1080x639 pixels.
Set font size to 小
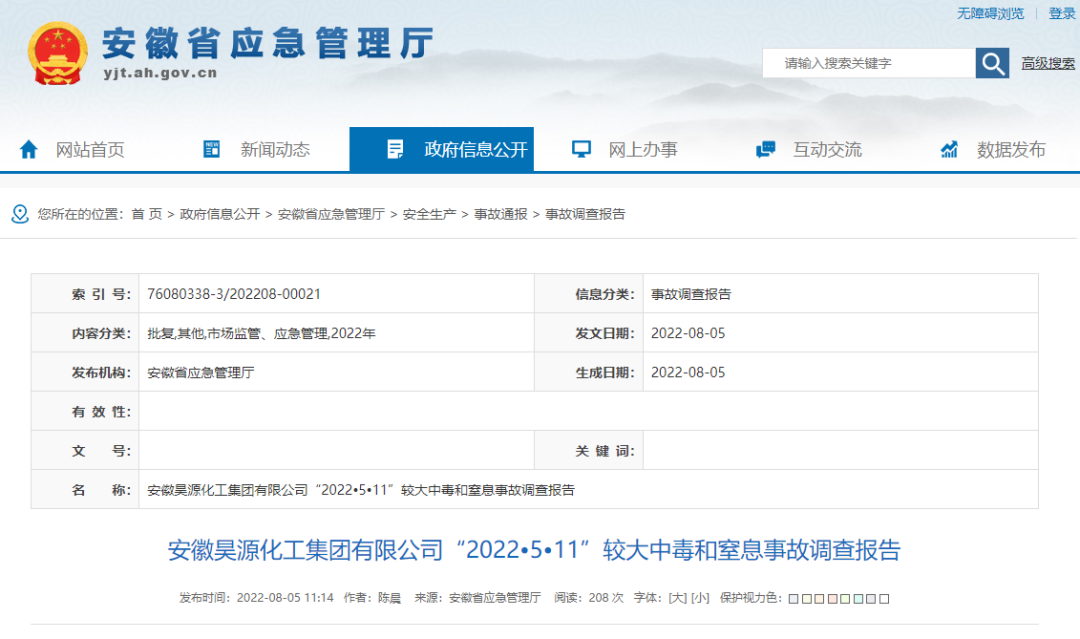700,598
